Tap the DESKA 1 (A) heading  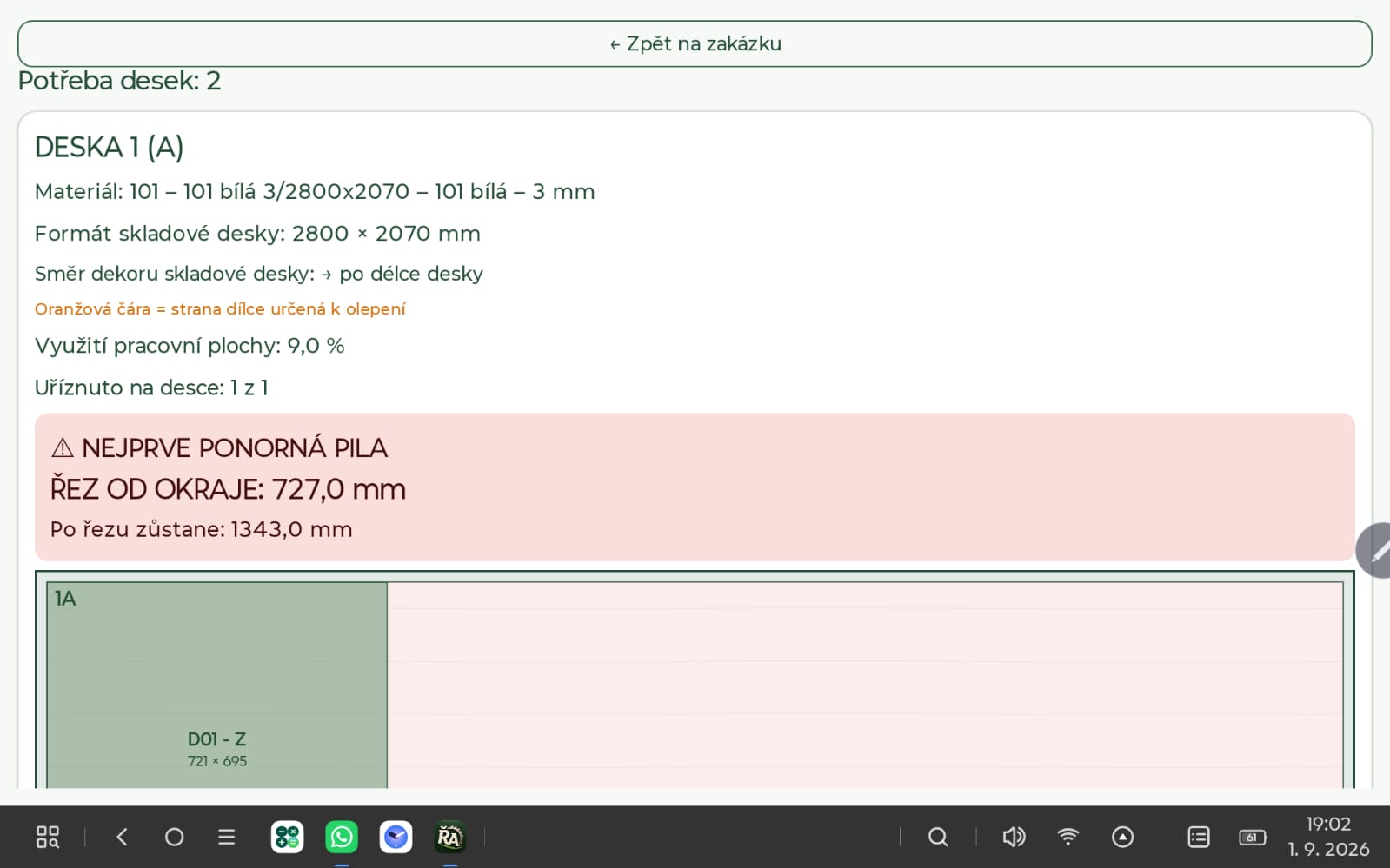pos(109,147)
